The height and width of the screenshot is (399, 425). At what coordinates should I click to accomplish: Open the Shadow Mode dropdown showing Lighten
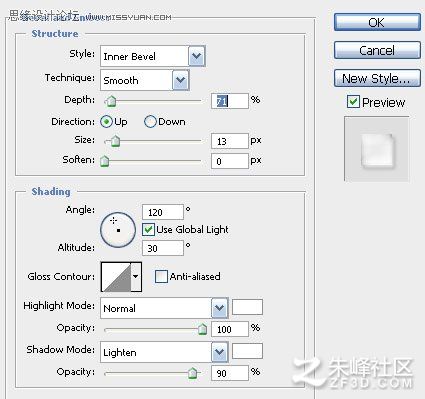point(164,352)
